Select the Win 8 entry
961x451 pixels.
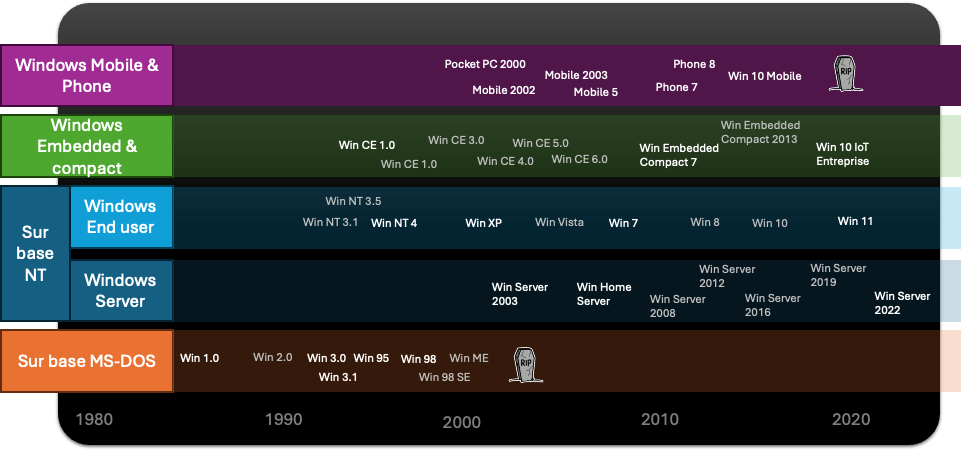click(x=705, y=222)
